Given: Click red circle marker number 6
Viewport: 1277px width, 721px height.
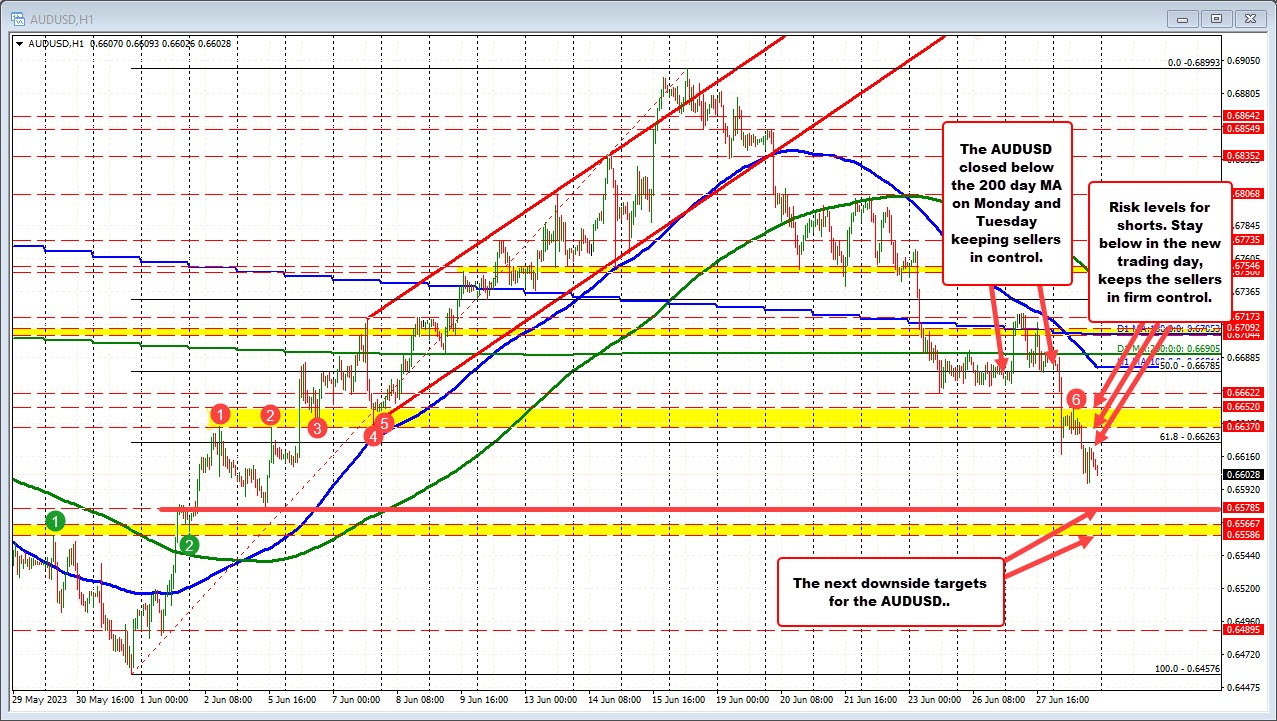Looking at the screenshot, I should [1076, 398].
